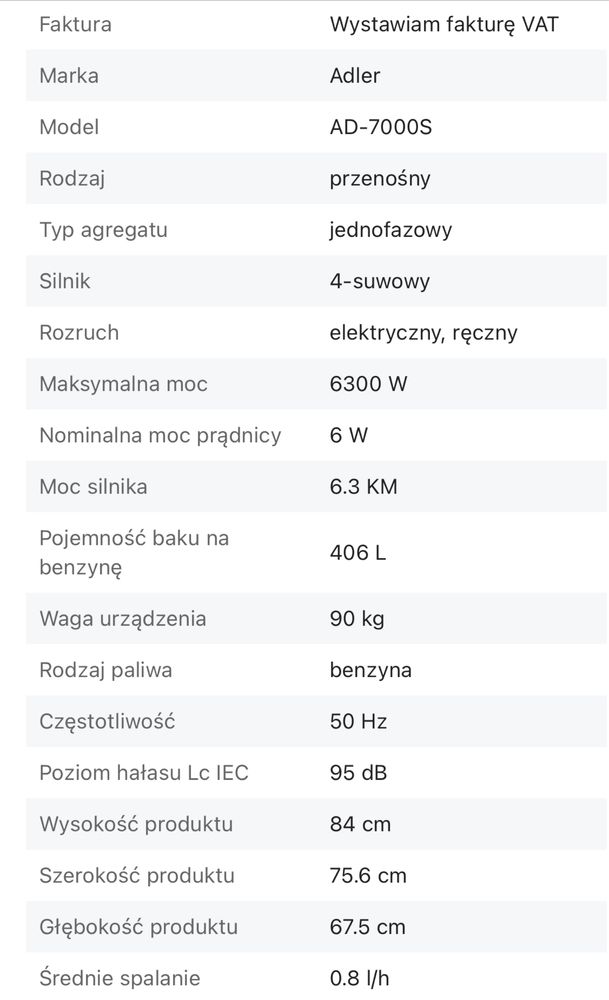This screenshot has width=609, height=1000.
Task: Click the 84 cm height value
Action: tap(360, 824)
